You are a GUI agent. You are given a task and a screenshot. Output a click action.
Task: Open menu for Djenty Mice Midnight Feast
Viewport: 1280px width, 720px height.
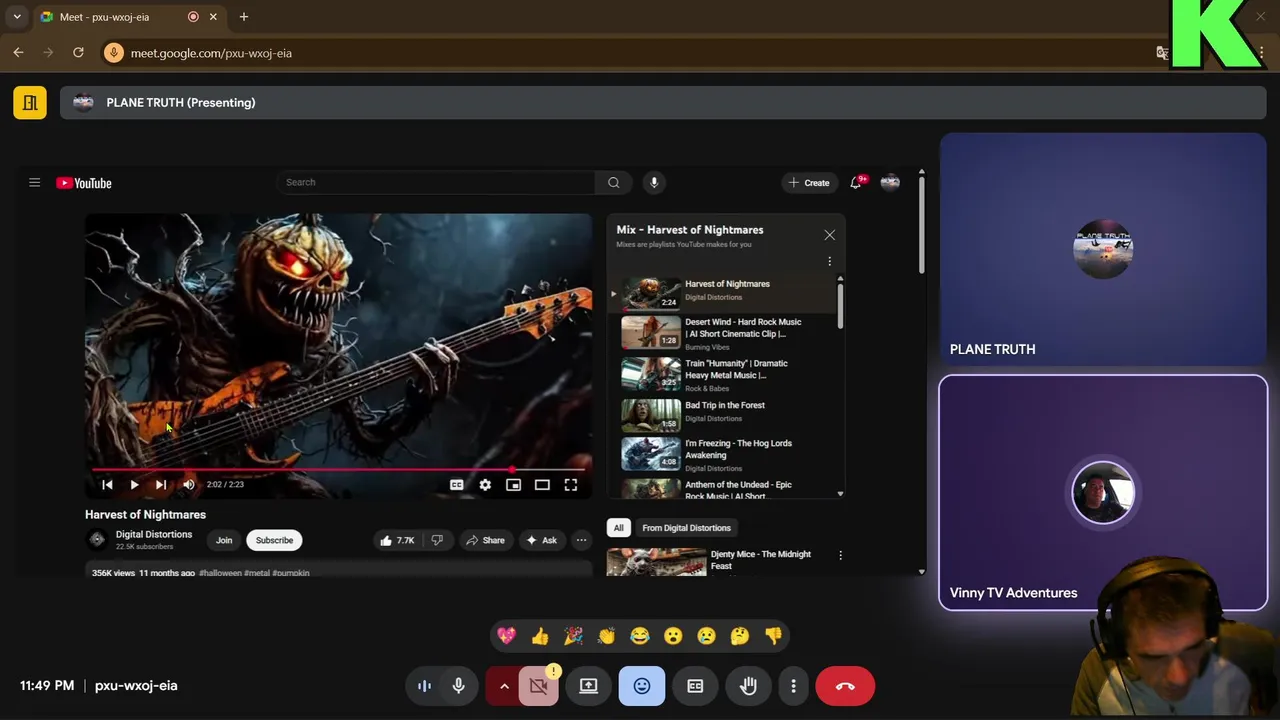point(840,555)
